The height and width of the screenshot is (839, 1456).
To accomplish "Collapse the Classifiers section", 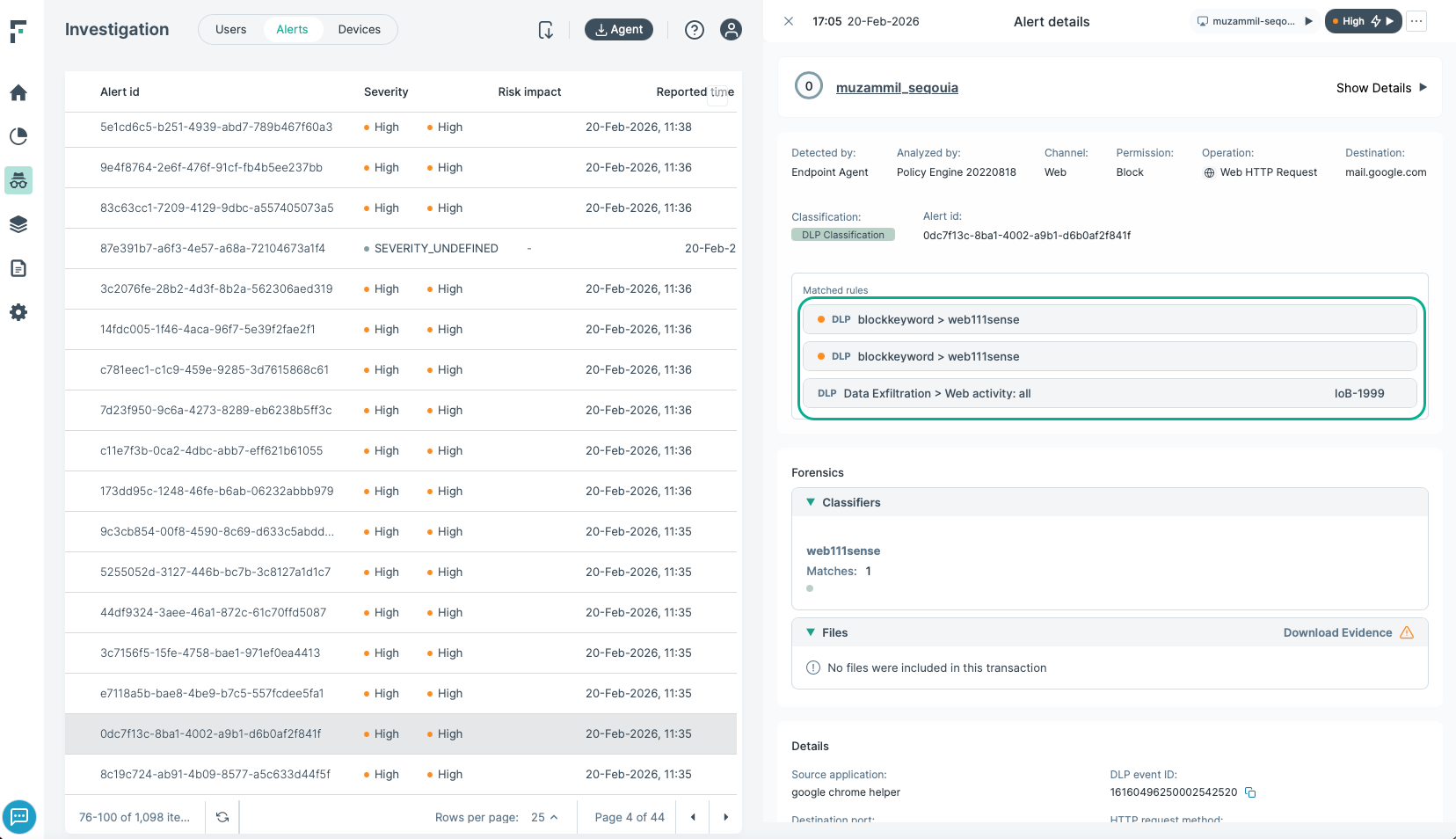I will (811, 502).
